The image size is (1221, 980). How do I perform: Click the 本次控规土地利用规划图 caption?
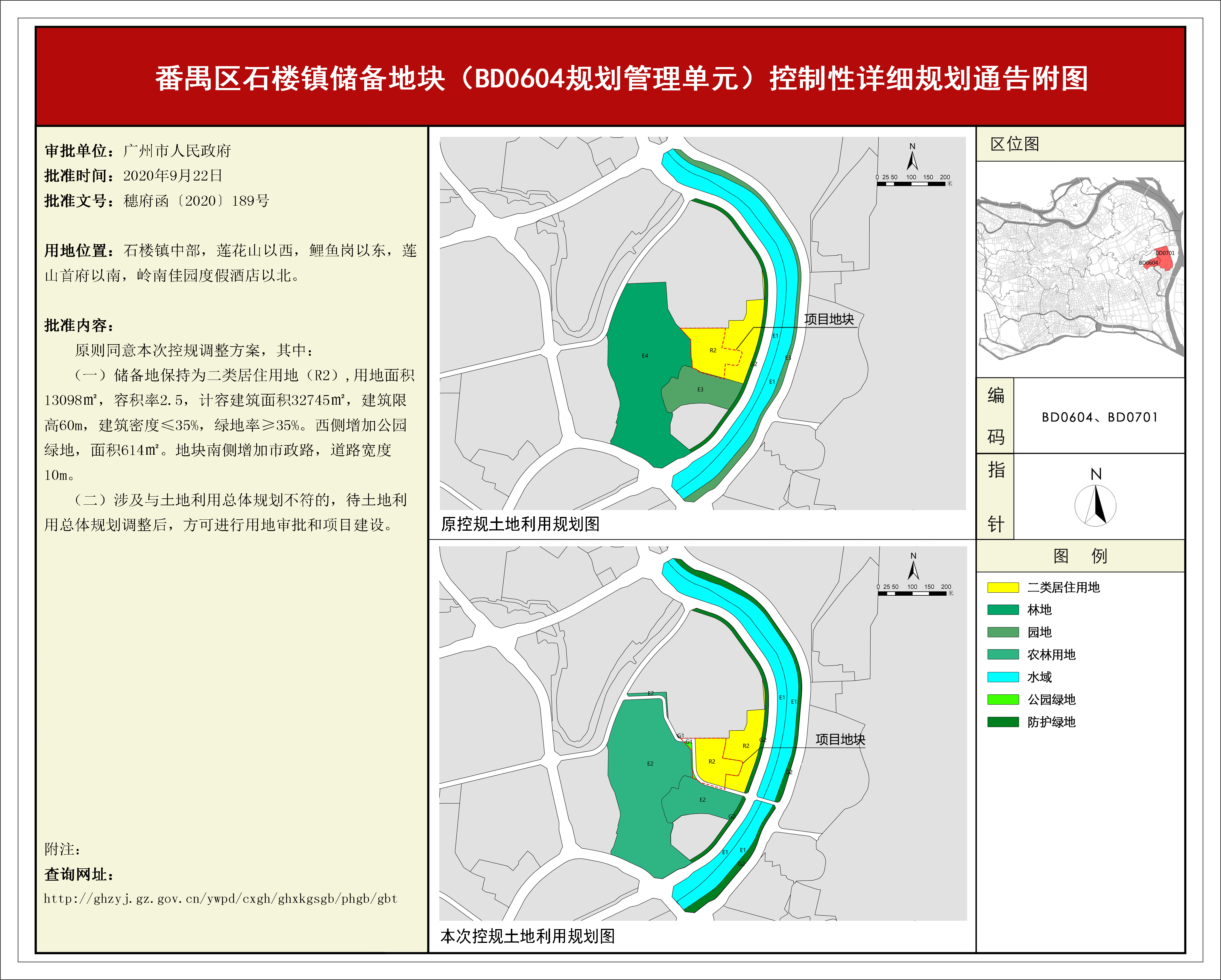528,936
